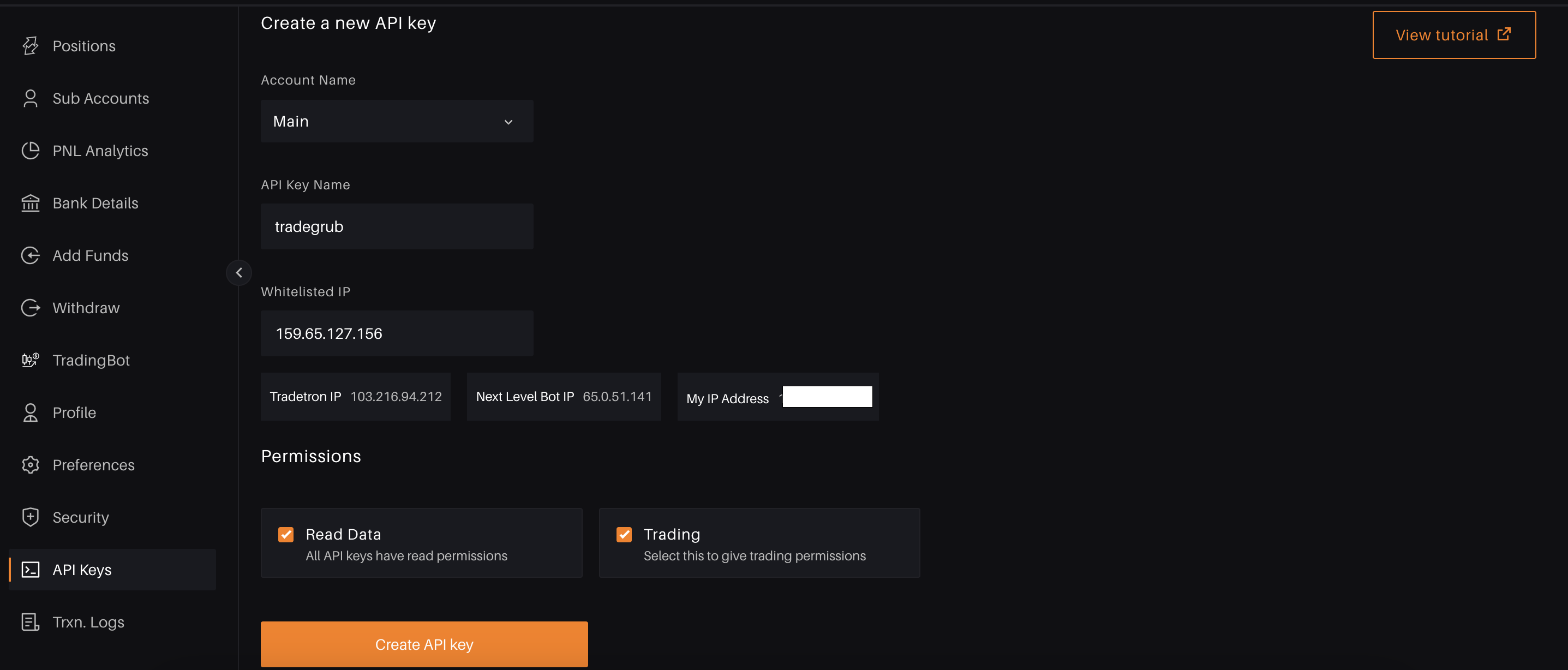Click the Create API key button
This screenshot has height=670, width=1568.
click(424, 644)
